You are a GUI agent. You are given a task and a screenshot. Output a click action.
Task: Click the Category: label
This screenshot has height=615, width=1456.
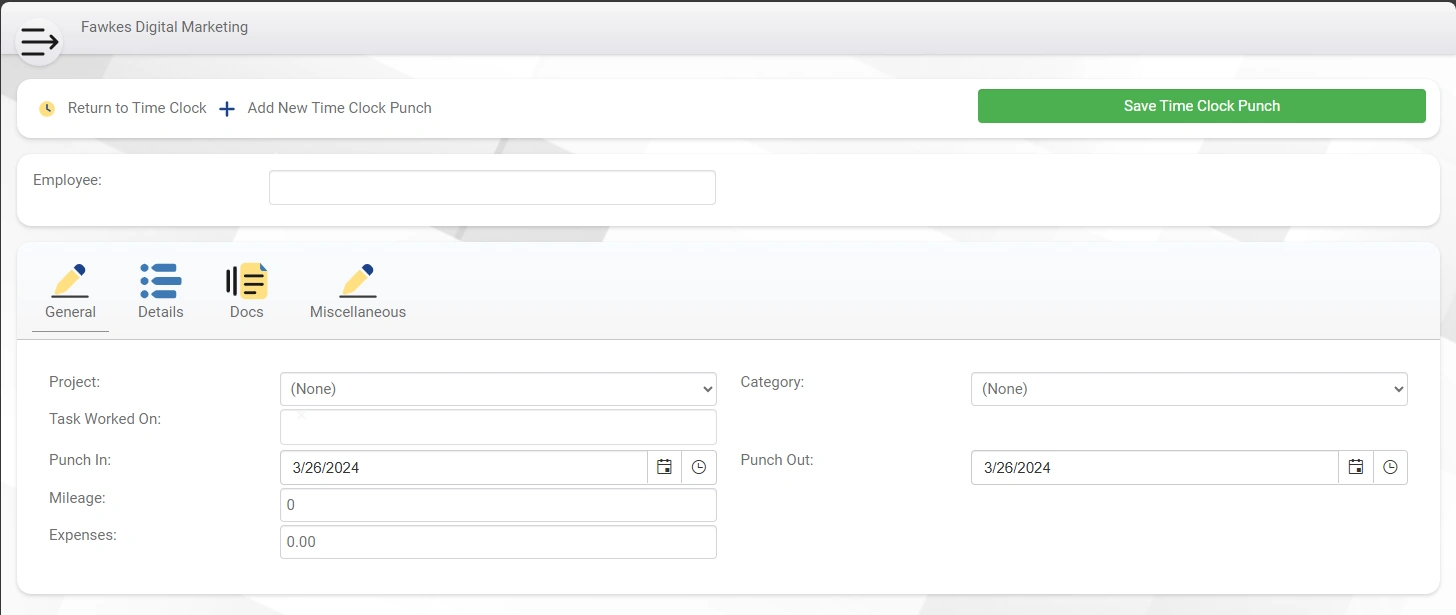coord(772,382)
